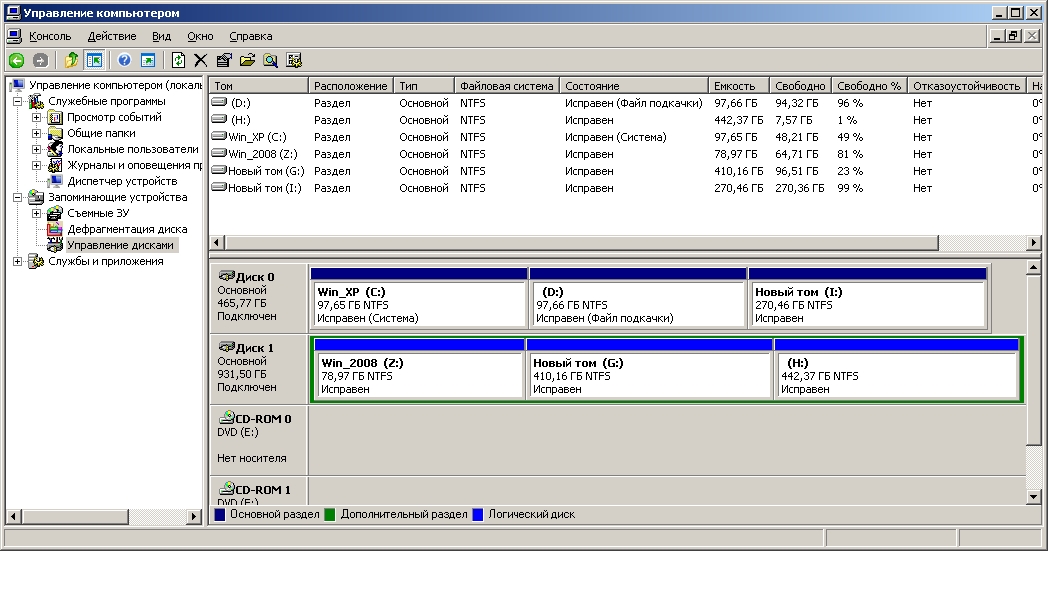This screenshot has height=600, width=1048.
Task: Toggle the console tree show/hide button
Action: click(94, 60)
